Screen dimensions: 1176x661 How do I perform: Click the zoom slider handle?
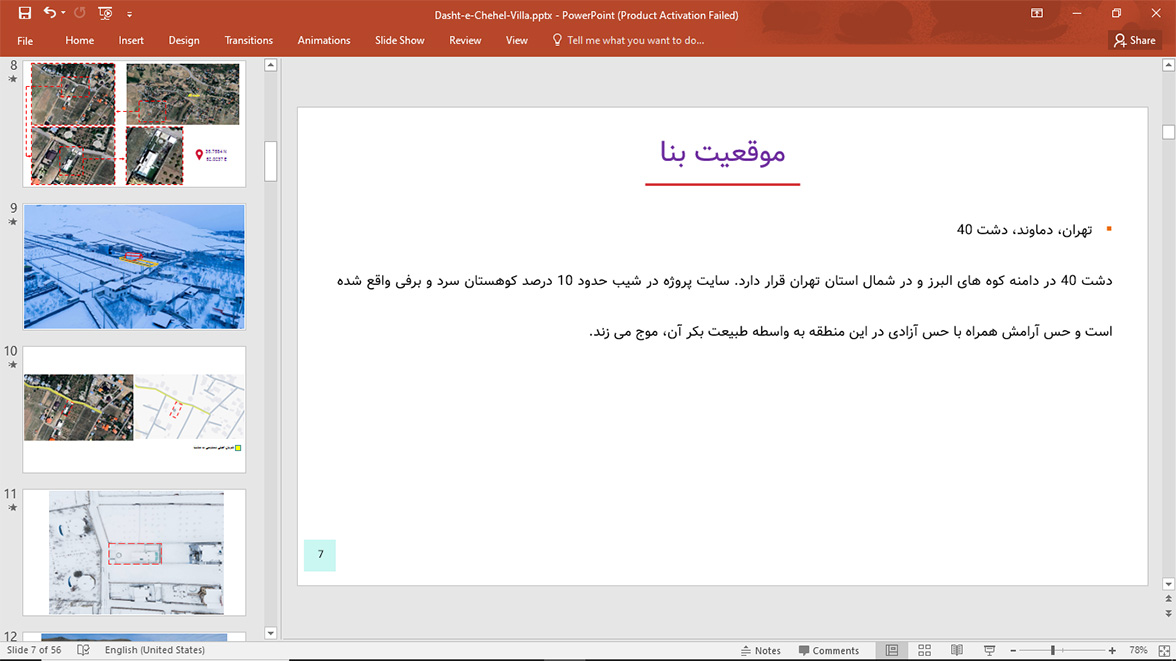point(1053,650)
